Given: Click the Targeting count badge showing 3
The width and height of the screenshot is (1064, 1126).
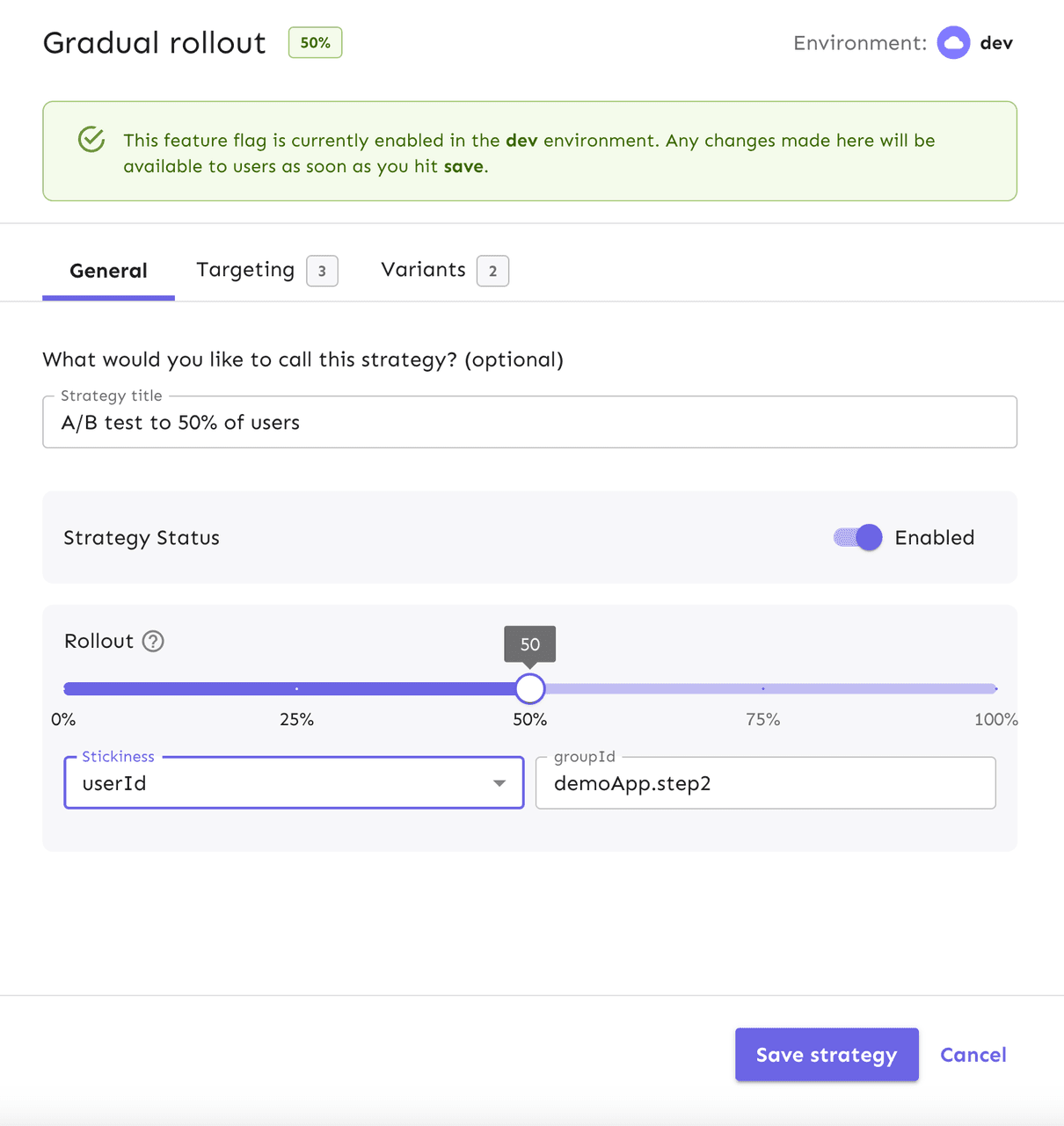Looking at the screenshot, I should click(x=322, y=271).
